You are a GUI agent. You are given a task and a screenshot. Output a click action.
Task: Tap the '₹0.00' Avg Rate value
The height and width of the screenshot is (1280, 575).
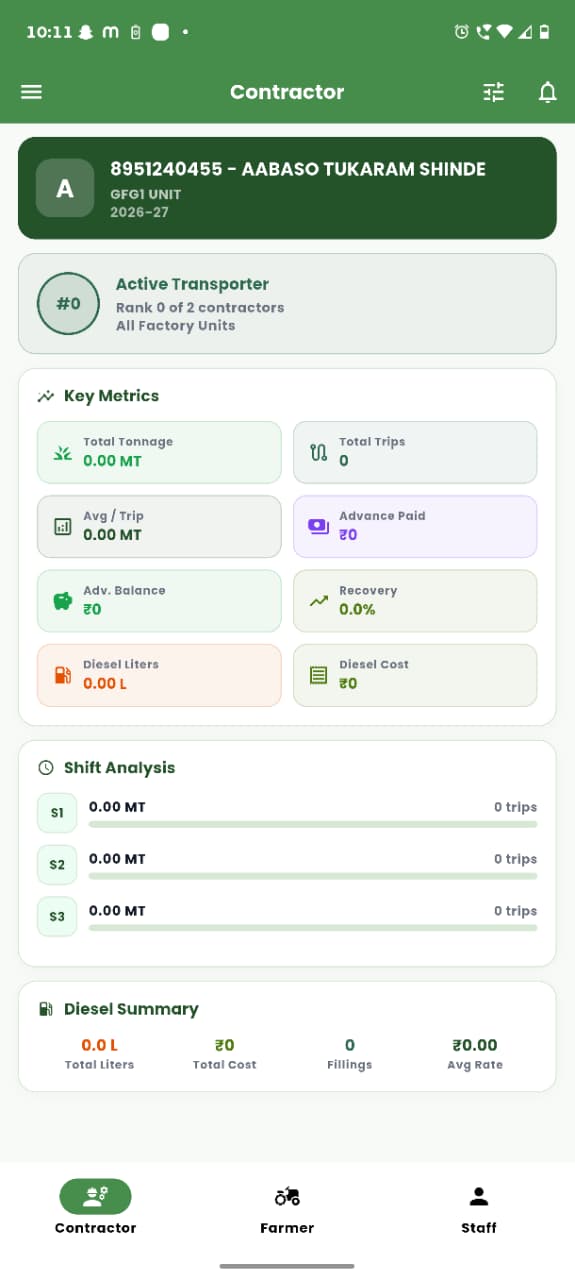click(474, 1045)
